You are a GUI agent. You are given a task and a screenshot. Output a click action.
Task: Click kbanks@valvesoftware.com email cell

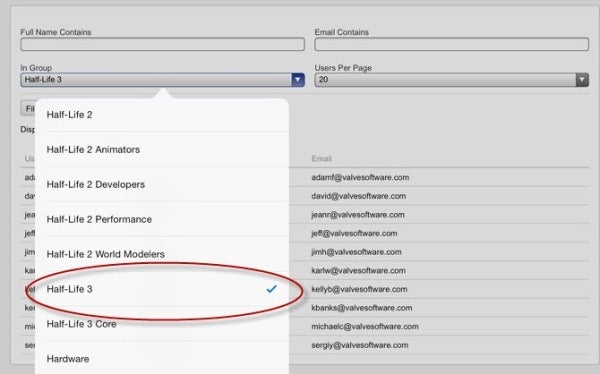362,308
